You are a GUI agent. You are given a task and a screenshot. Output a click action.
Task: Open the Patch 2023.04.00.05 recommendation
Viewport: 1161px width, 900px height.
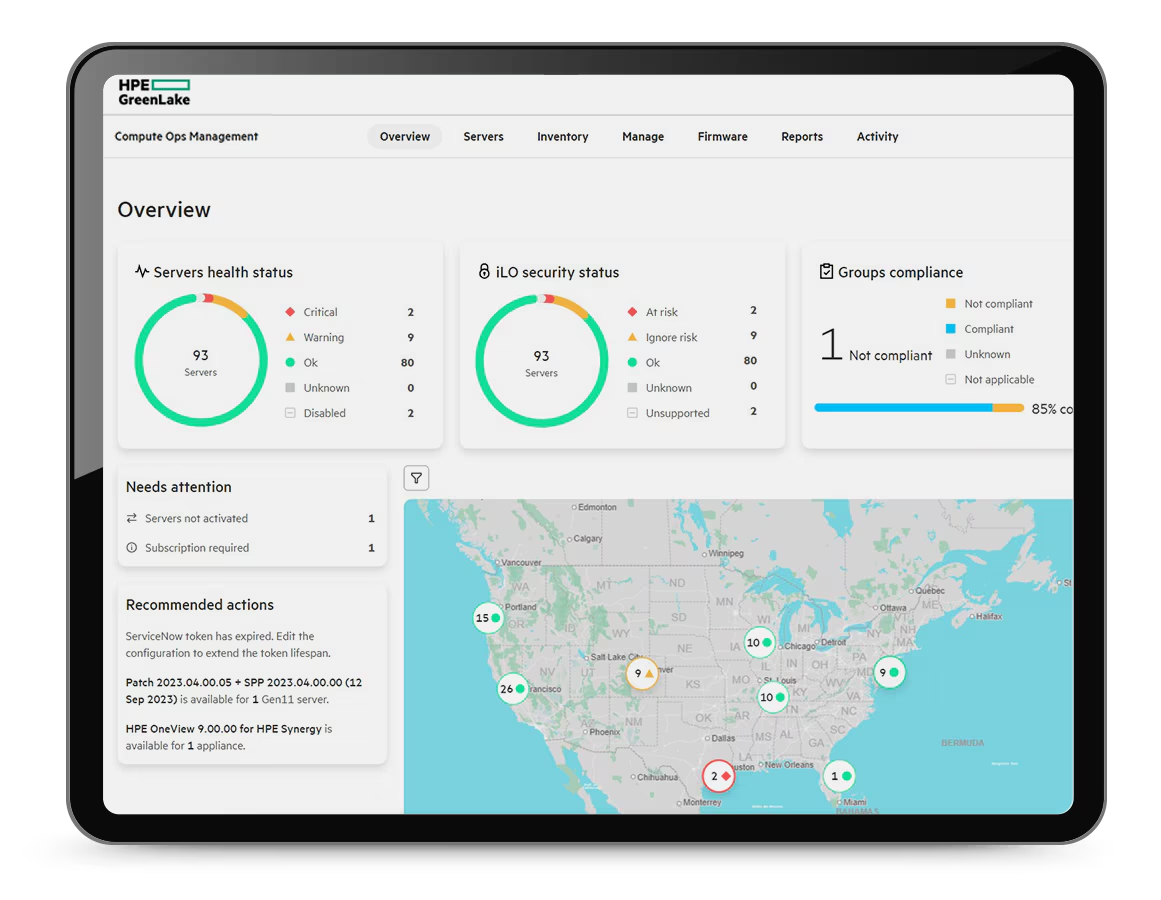[244, 691]
